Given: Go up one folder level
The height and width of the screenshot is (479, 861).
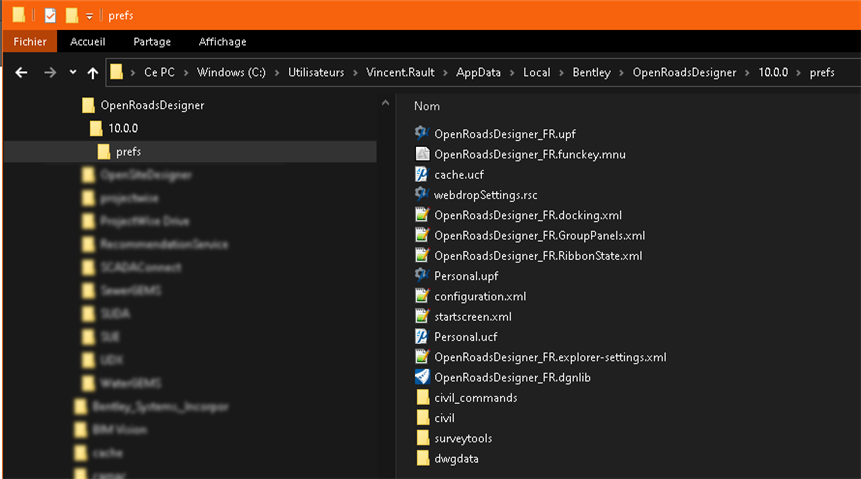Looking at the screenshot, I should click(93, 73).
